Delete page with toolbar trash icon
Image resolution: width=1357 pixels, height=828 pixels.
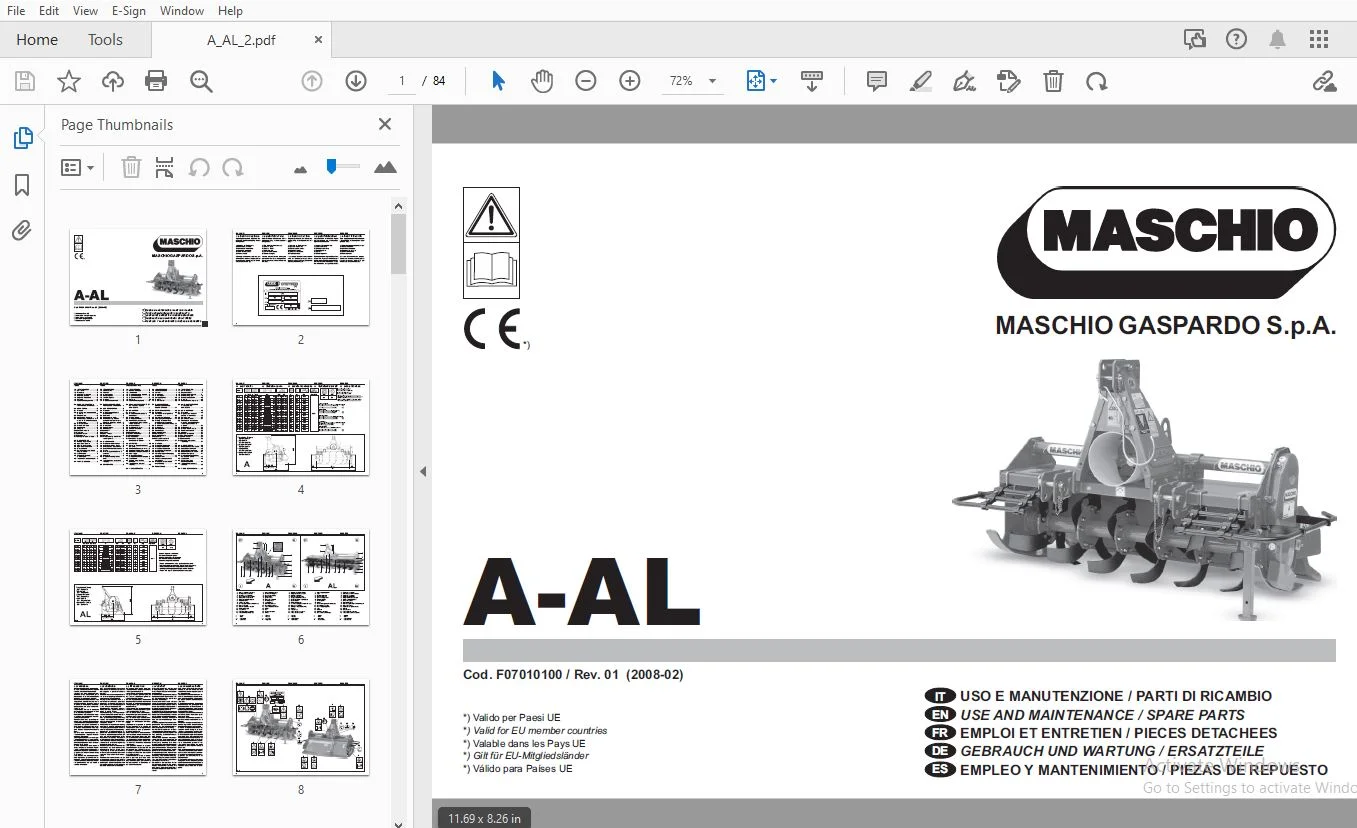tap(1053, 82)
